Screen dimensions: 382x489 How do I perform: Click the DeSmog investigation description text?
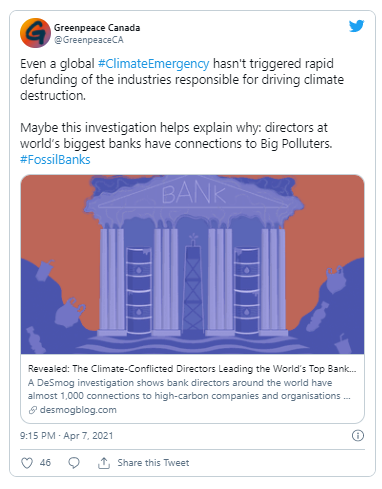click(189, 389)
